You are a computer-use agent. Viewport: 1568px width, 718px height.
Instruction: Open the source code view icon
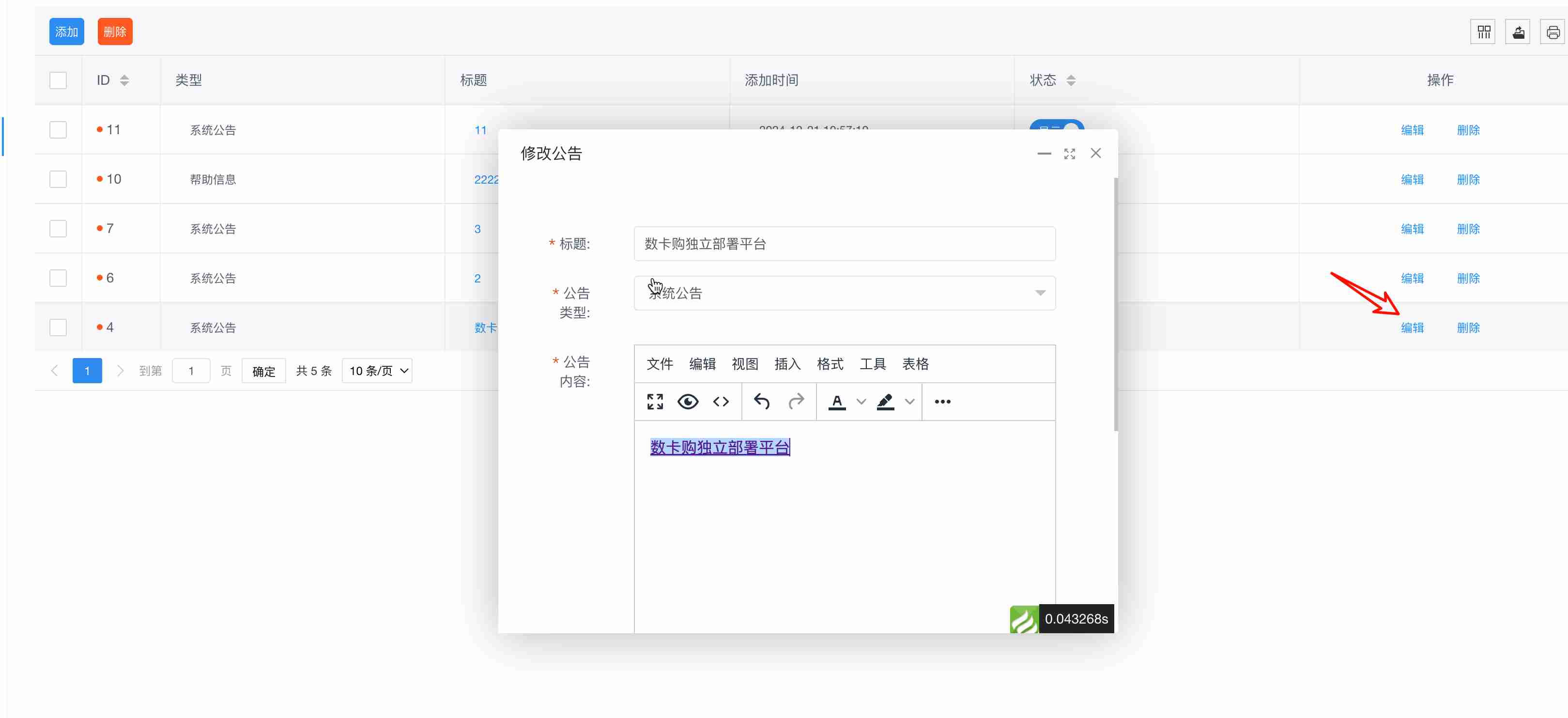[721, 401]
